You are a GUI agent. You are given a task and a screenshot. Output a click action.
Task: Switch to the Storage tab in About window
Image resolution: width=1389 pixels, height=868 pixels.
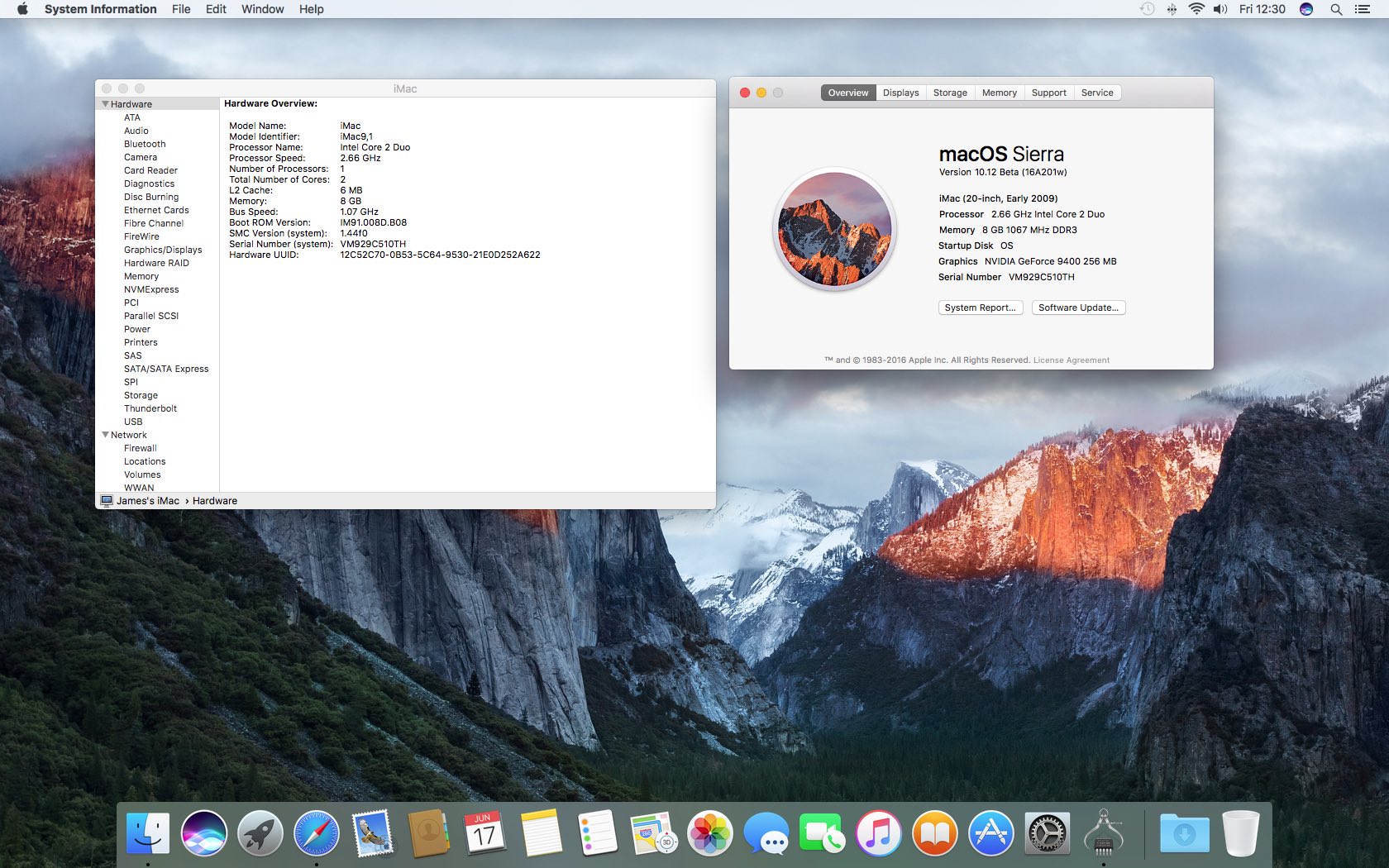[950, 93]
